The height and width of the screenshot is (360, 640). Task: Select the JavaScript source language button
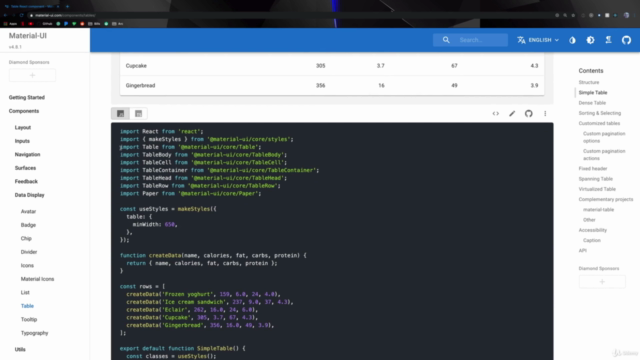(x=120, y=113)
